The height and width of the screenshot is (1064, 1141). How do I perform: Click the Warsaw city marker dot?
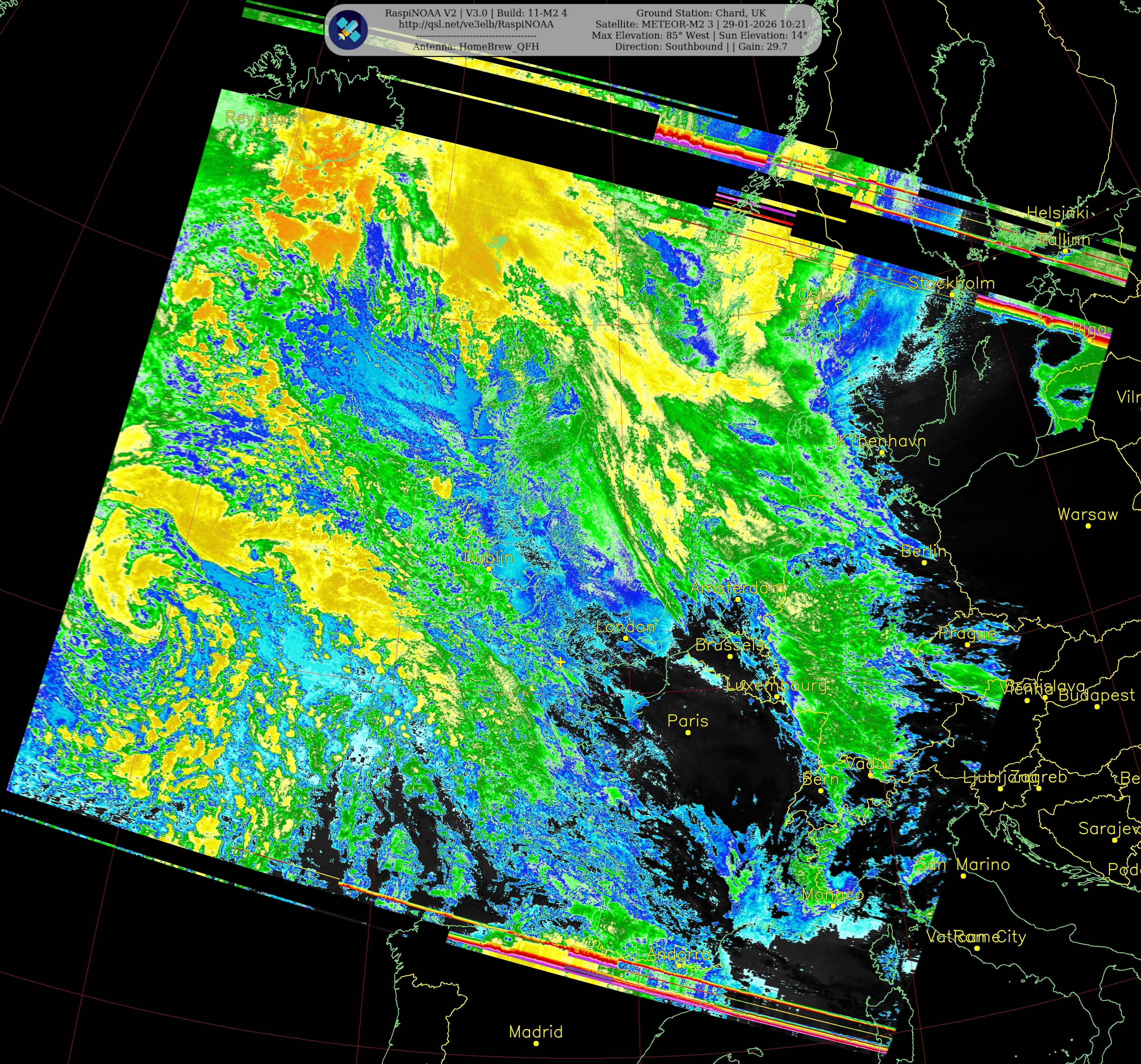click(1088, 526)
